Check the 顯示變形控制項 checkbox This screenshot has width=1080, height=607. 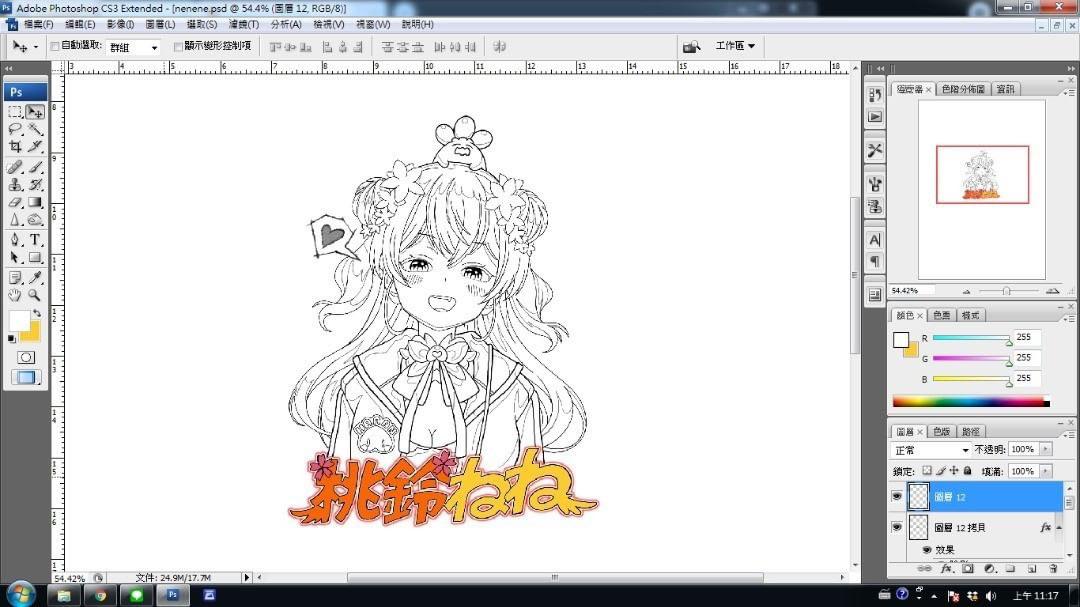tap(178, 46)
